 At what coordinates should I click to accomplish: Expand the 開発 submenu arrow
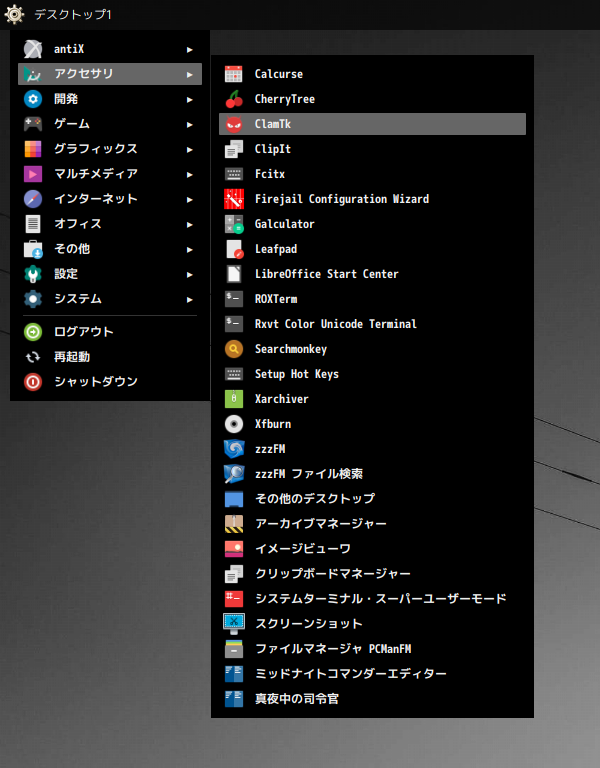190,99
